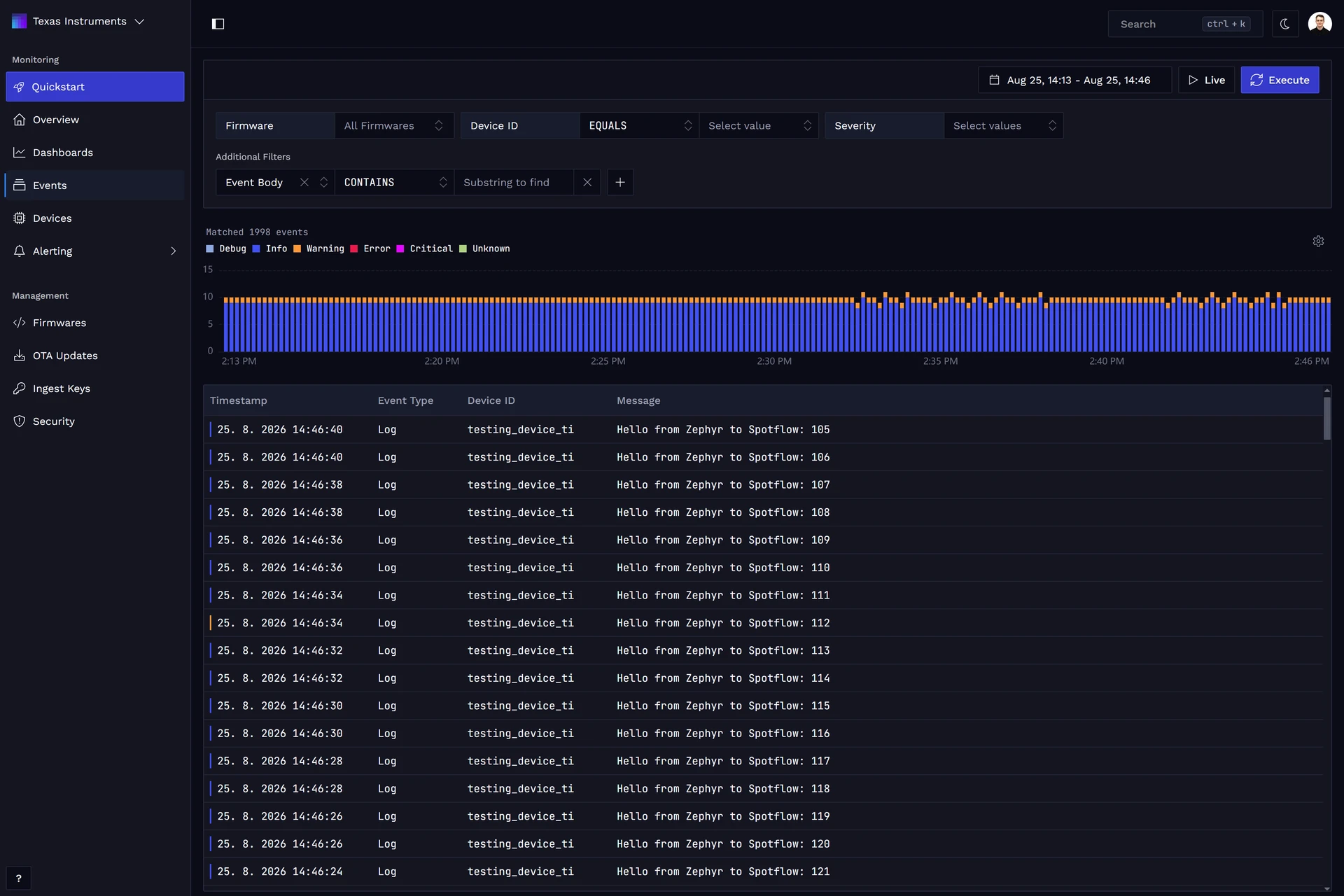Screen dimensions: 1344x896
Task: Select Events in the sidebar
Action: tap(95, 185)
